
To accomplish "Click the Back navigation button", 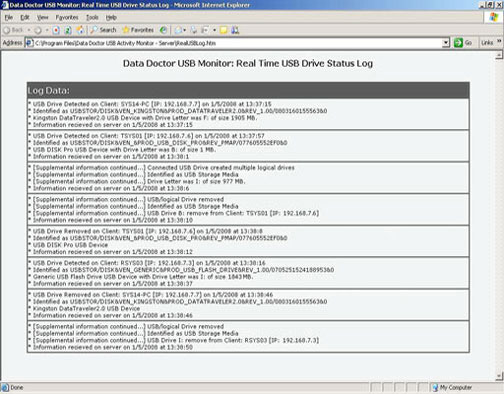I will click(x=13, y=30).
